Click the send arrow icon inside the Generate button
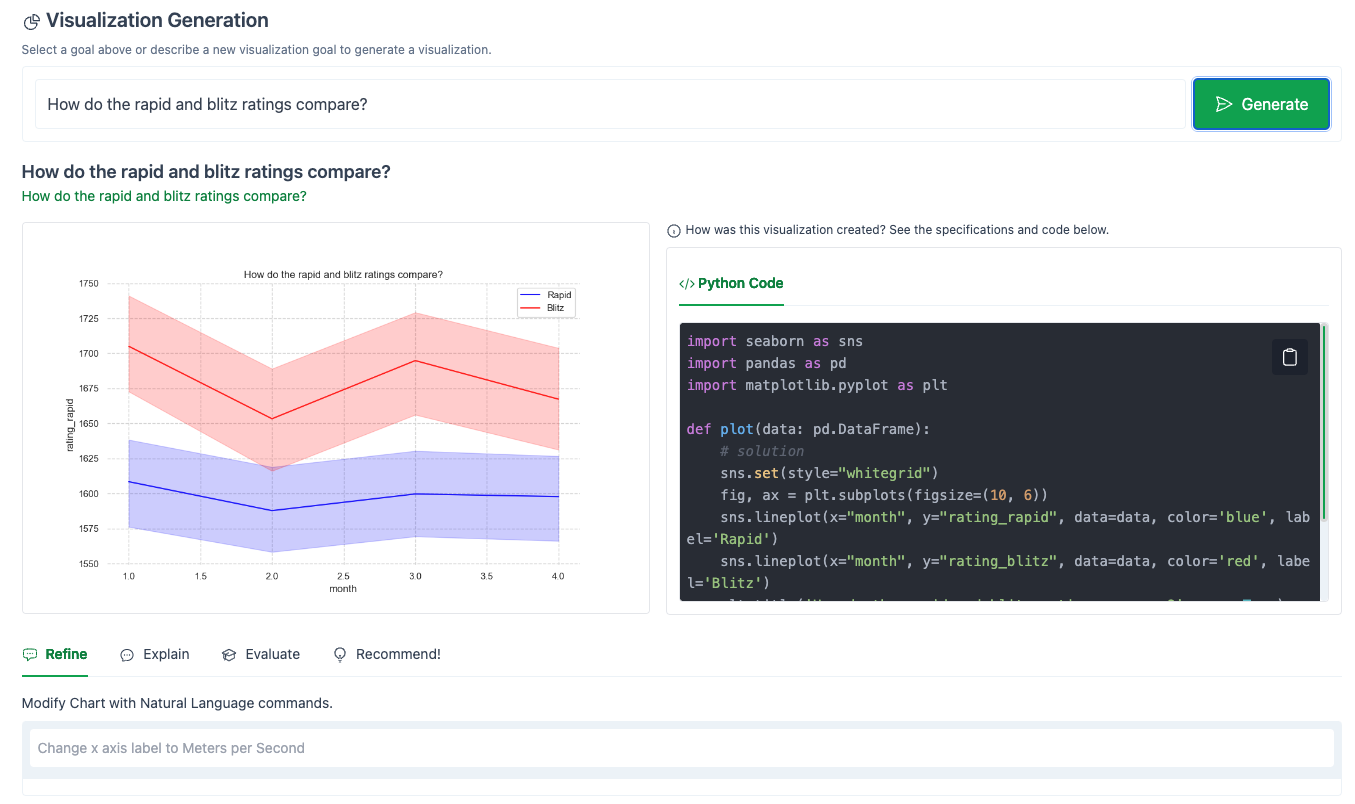Image resolution: width=1355 pixels, height=804 pixels. pos(1224,103)
